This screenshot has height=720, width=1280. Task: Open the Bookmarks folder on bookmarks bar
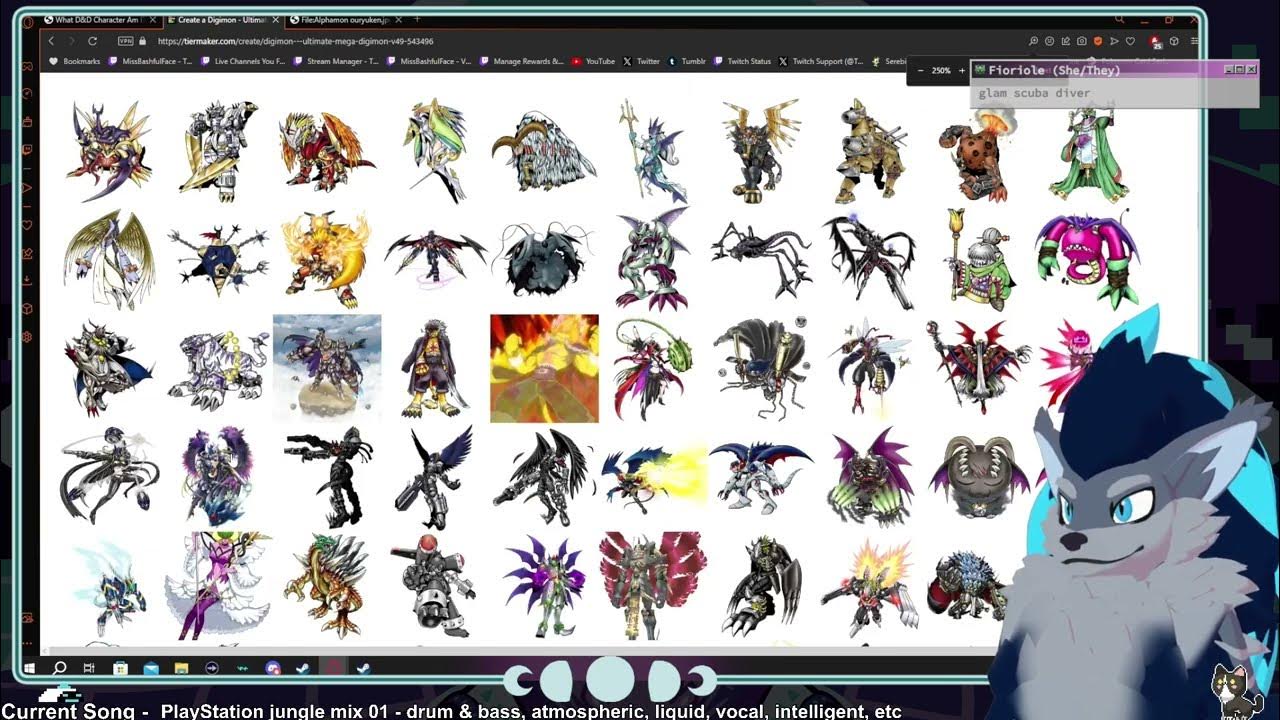point(75,61)
